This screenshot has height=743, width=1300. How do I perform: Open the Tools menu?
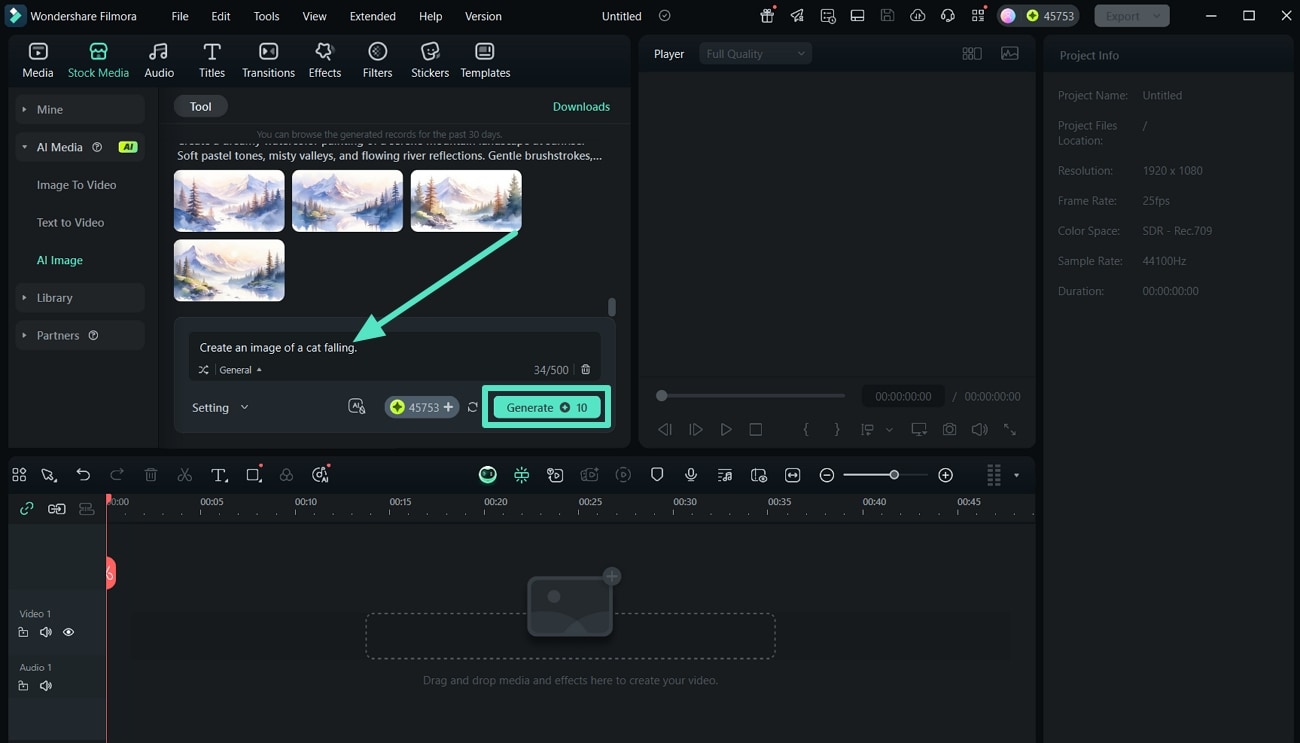[266, 16]
